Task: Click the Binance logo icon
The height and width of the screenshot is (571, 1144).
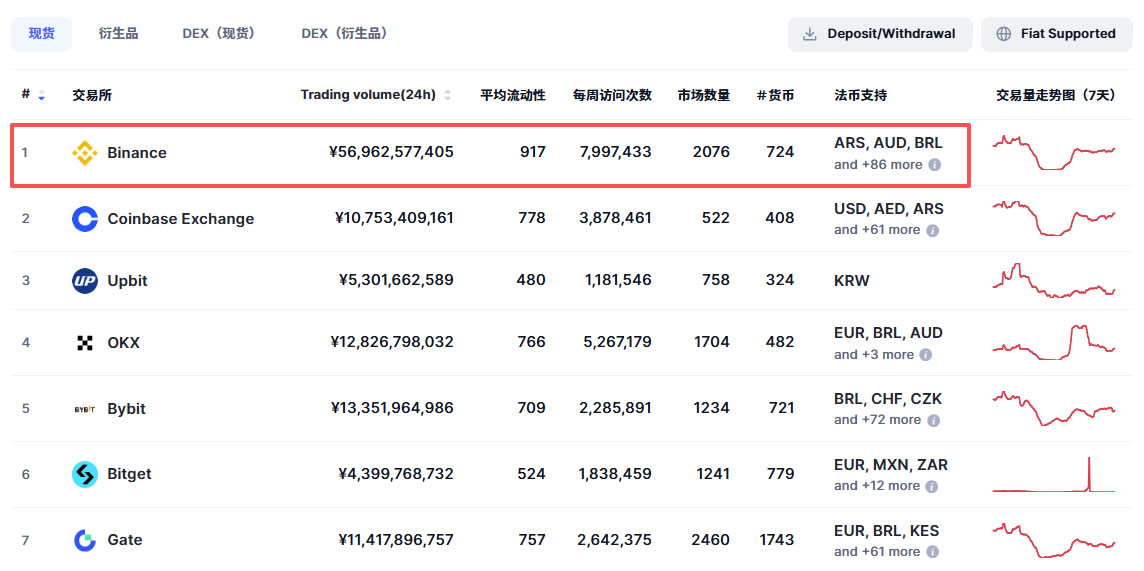Action: pyautogui.click(x=85, y=152)
